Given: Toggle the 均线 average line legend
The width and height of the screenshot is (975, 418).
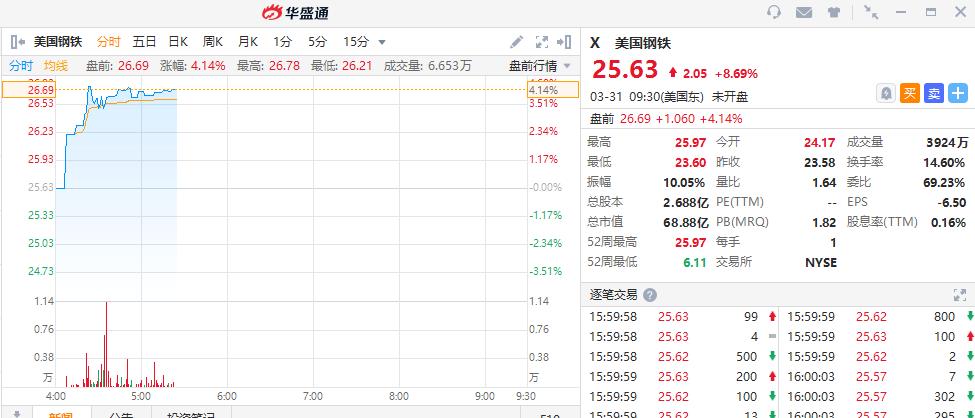Looking at the screenshot, I should coord(55,65).
